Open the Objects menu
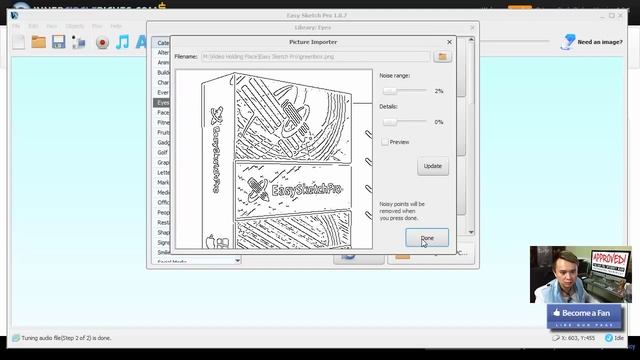 74,26
